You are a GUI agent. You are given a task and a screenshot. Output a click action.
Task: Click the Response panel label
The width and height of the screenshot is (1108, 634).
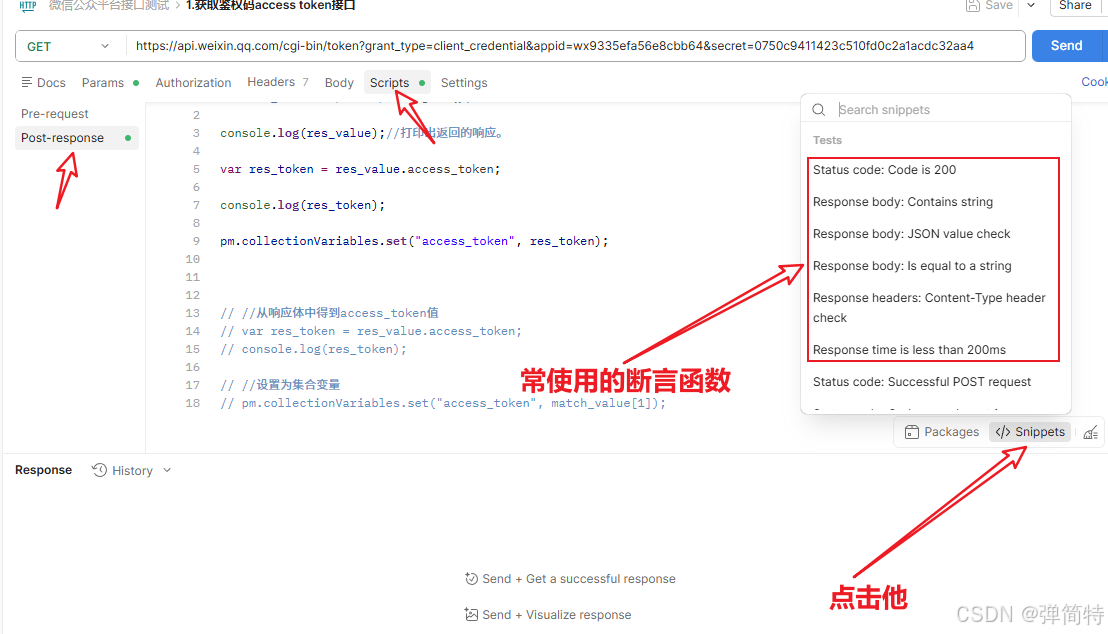point(43,470)
